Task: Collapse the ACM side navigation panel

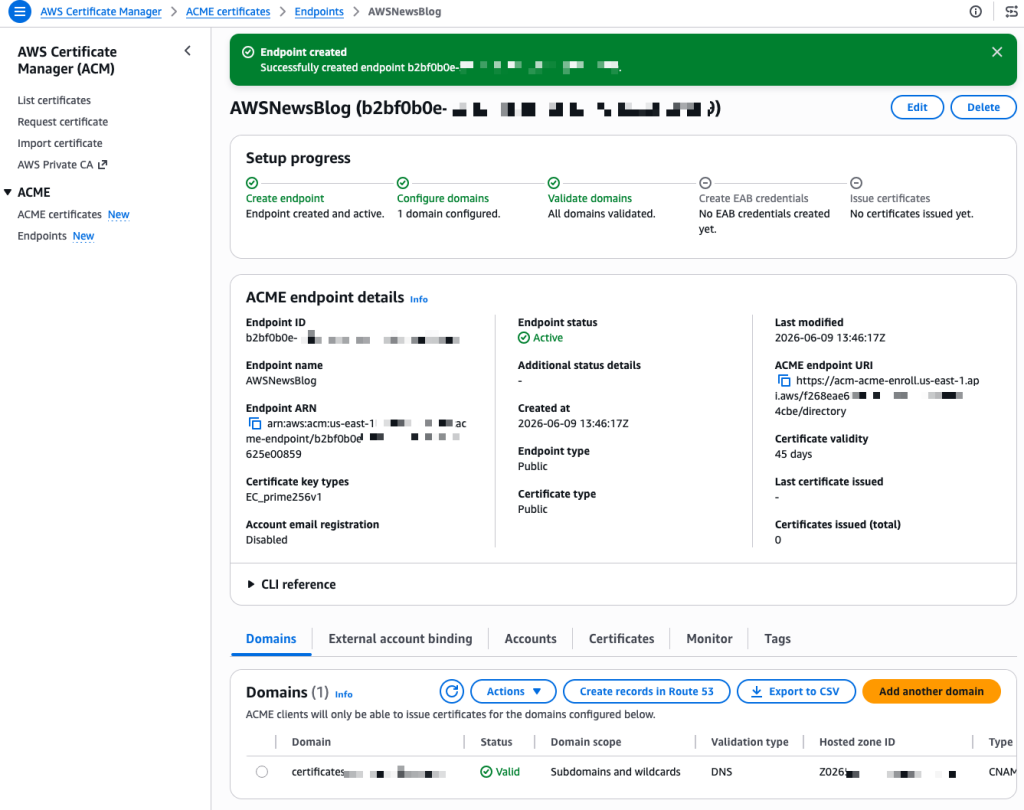Action: pos(187,51)
